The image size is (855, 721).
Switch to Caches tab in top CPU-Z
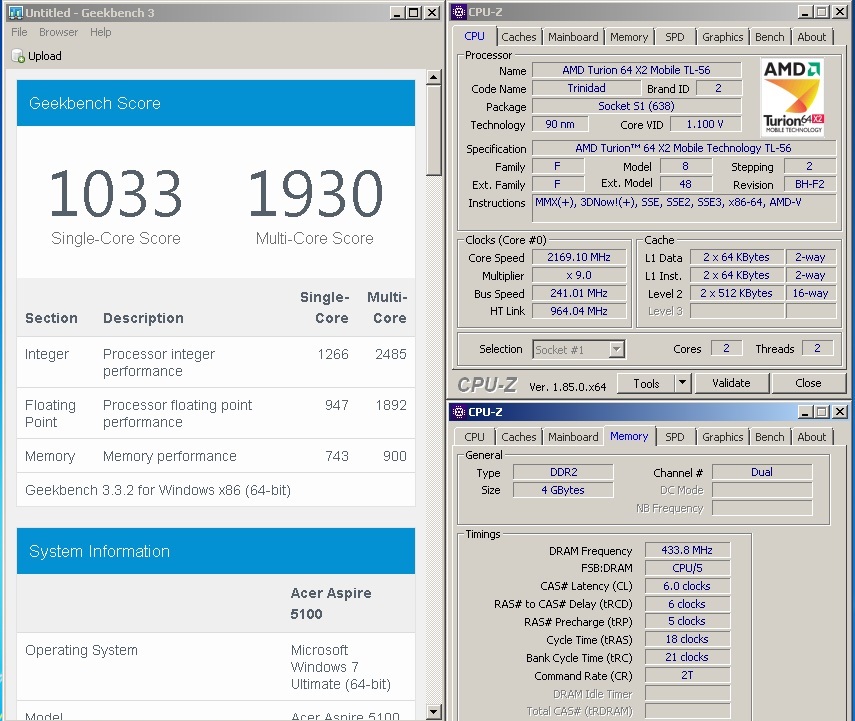pyautogui.click(x=519, y=37)
